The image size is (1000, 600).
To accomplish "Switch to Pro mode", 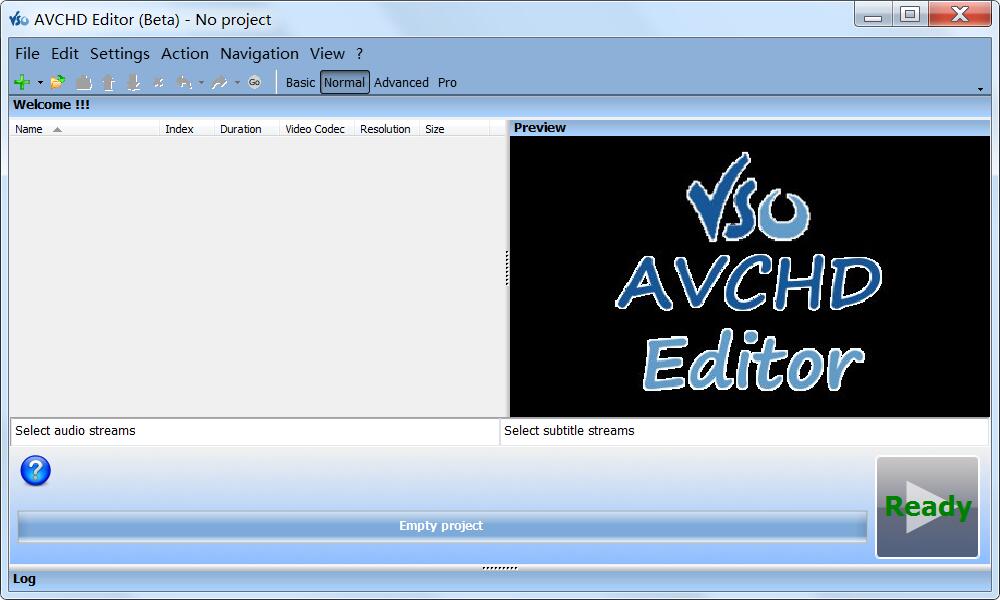I will pos(447,83).
